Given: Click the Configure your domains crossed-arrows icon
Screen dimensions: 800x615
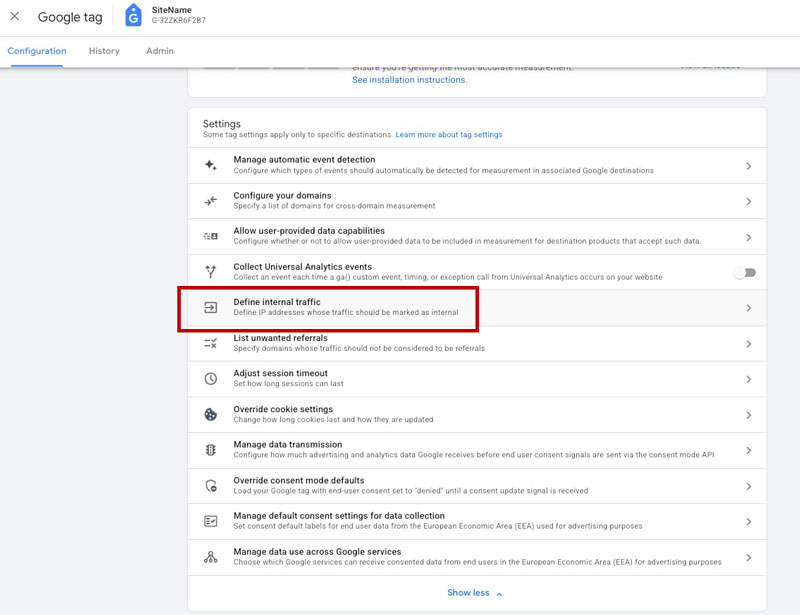Looking at the screenshot, I should pyautogui.click(x=212, y=202).
